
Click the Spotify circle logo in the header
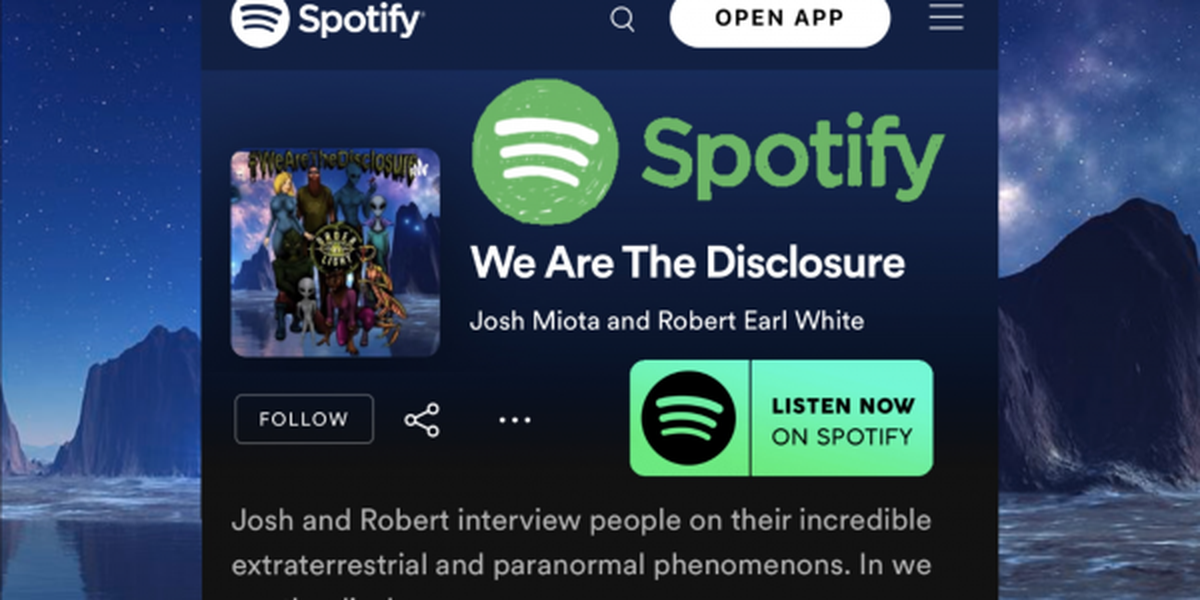[260, 19]
